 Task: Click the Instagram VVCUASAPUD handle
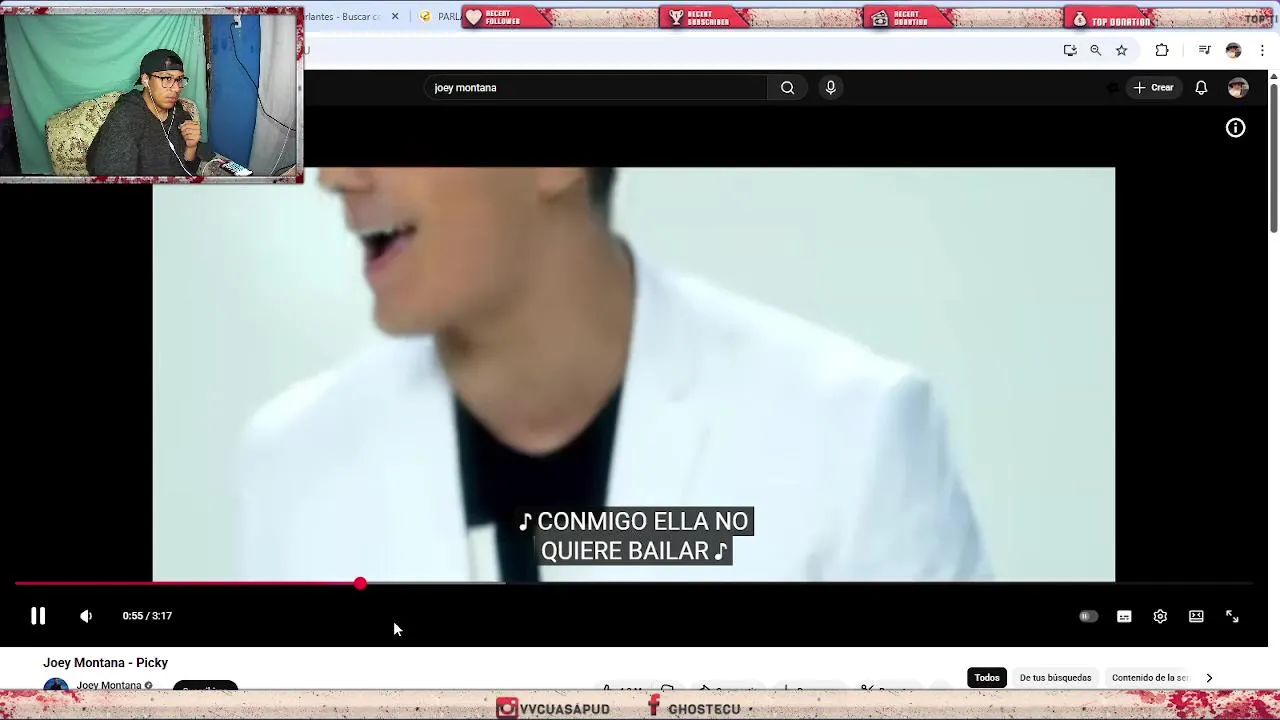(x=554, y=709)
